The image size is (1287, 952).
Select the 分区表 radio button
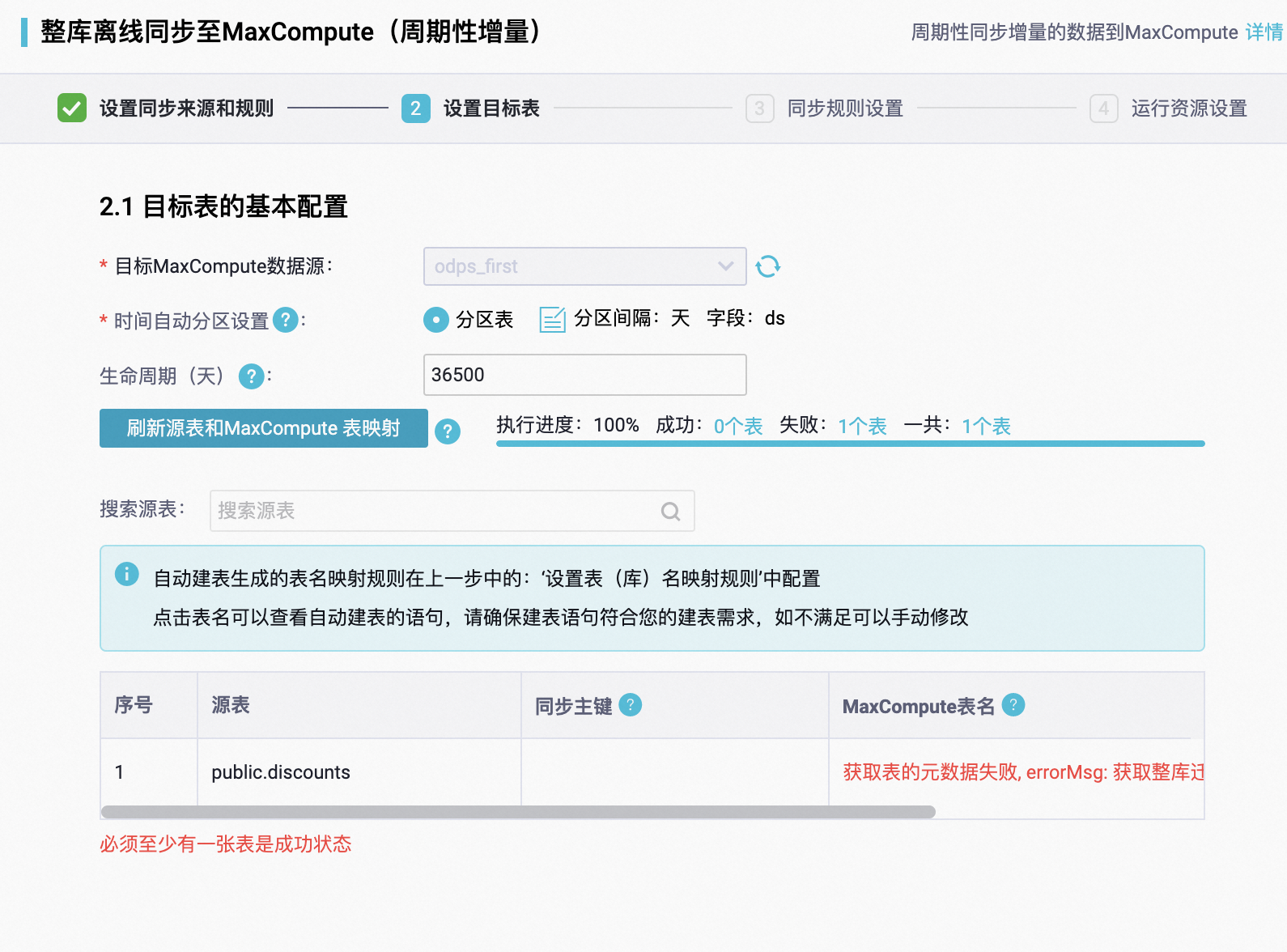pyautogui.click(x=436, y=320)
